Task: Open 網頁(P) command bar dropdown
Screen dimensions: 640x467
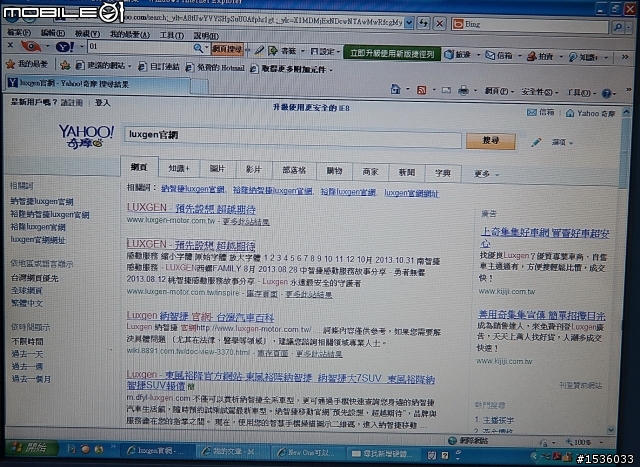Action: [499, 91]
